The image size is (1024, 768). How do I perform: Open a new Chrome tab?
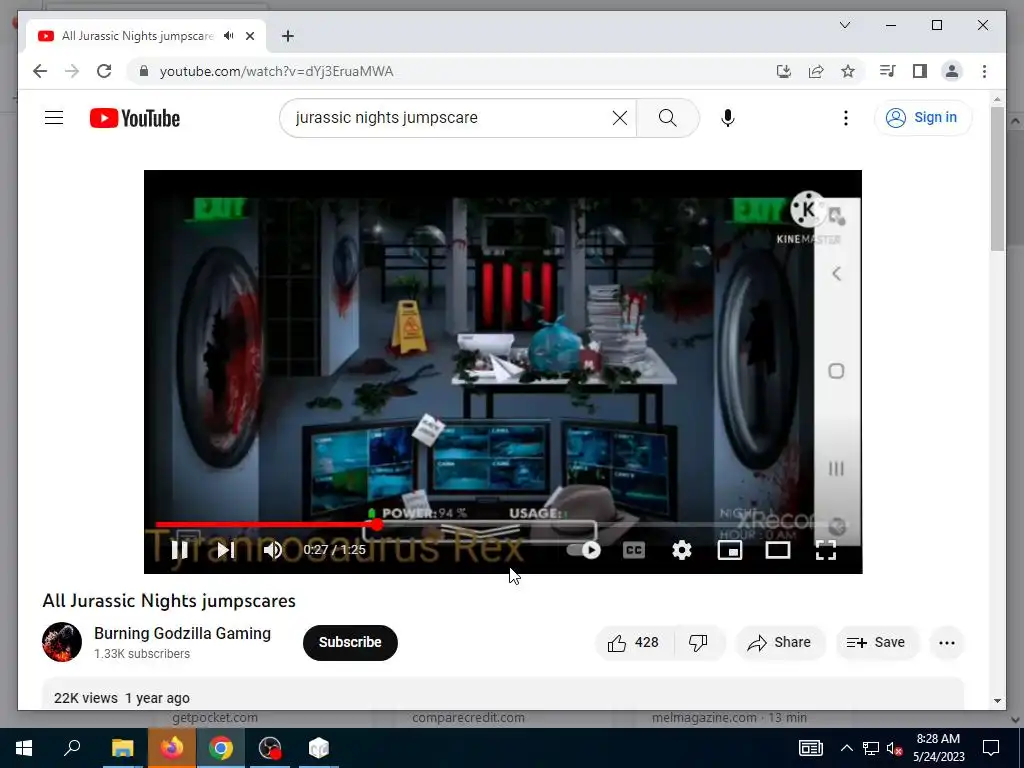[x=288, y=36]
